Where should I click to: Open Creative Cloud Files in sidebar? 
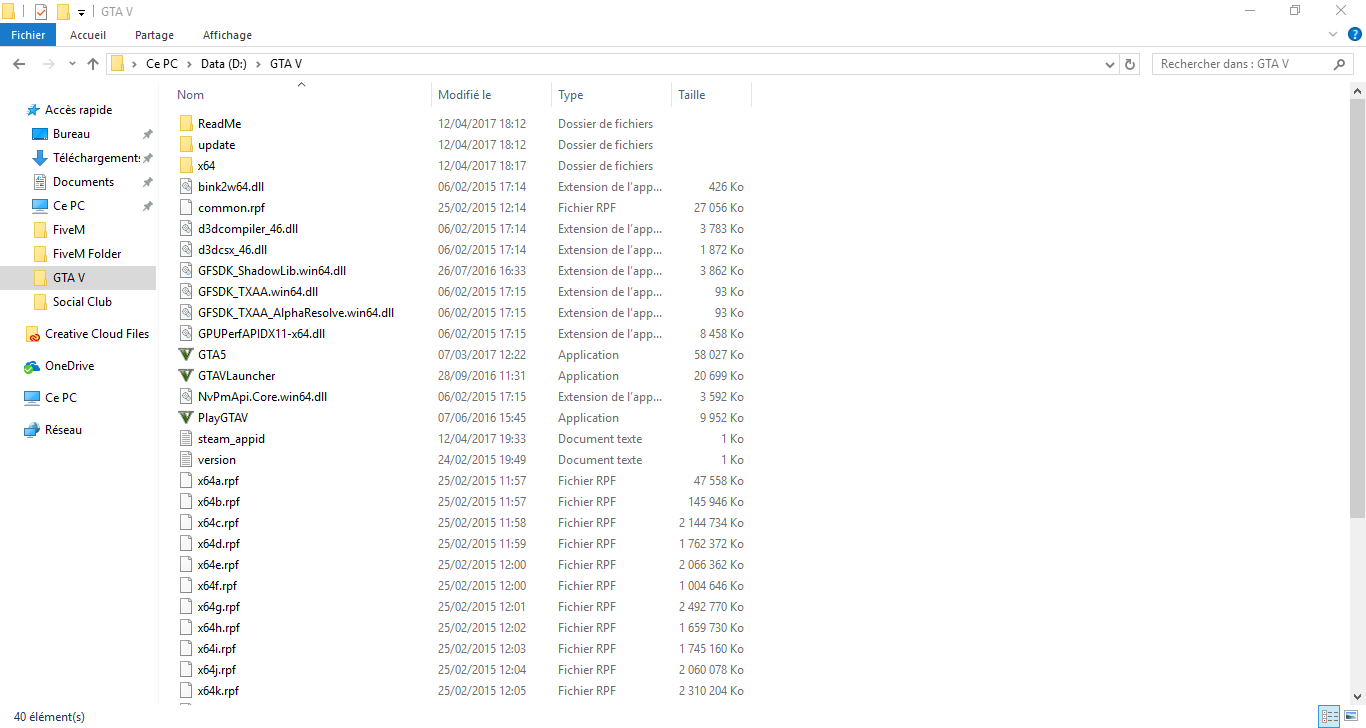pos(86,334)
